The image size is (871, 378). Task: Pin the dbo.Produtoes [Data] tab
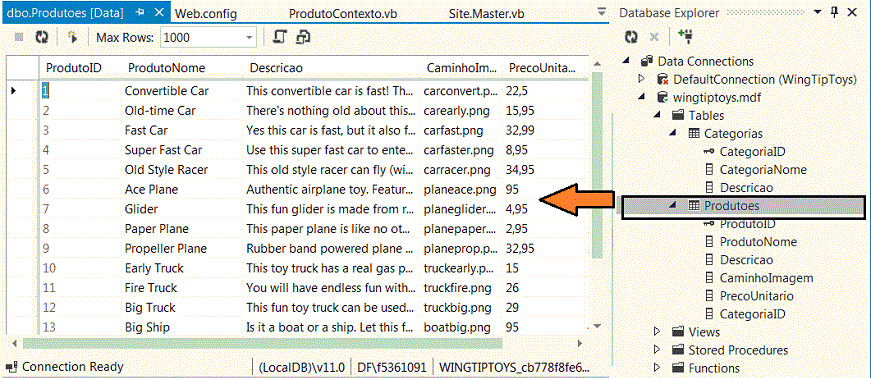click(x=139, y=12)
